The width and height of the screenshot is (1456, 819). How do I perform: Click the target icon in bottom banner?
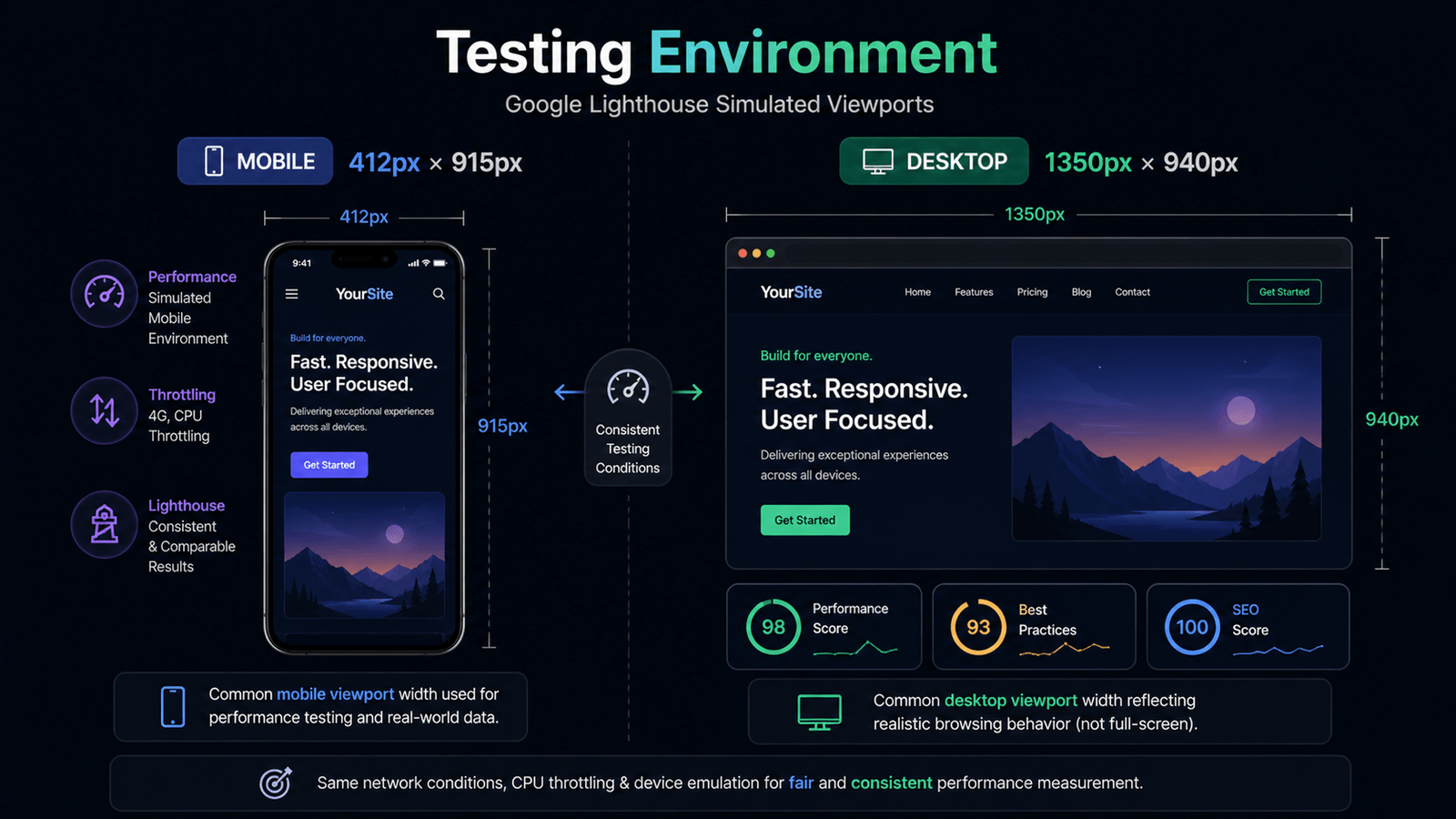coord(276,783)
